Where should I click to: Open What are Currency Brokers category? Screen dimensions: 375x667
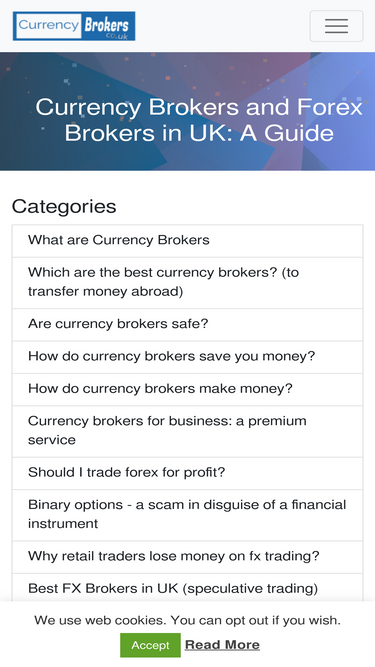tap(188, 241)
